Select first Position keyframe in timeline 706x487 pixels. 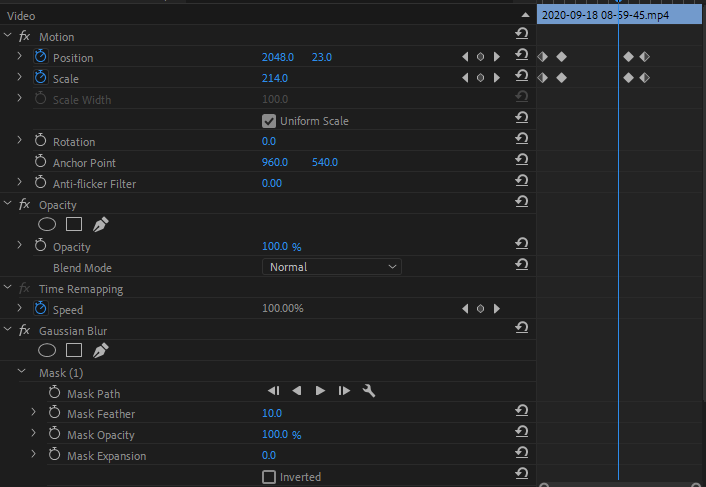[x=543, y=57]
